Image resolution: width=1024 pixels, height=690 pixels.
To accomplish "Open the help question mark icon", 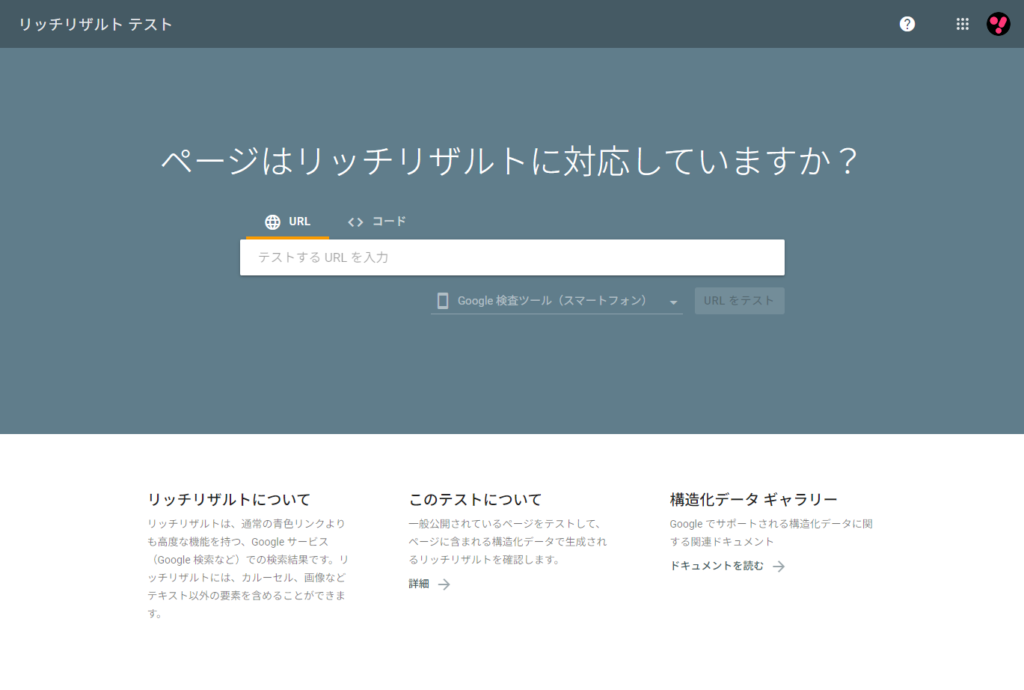I will 906,24.
